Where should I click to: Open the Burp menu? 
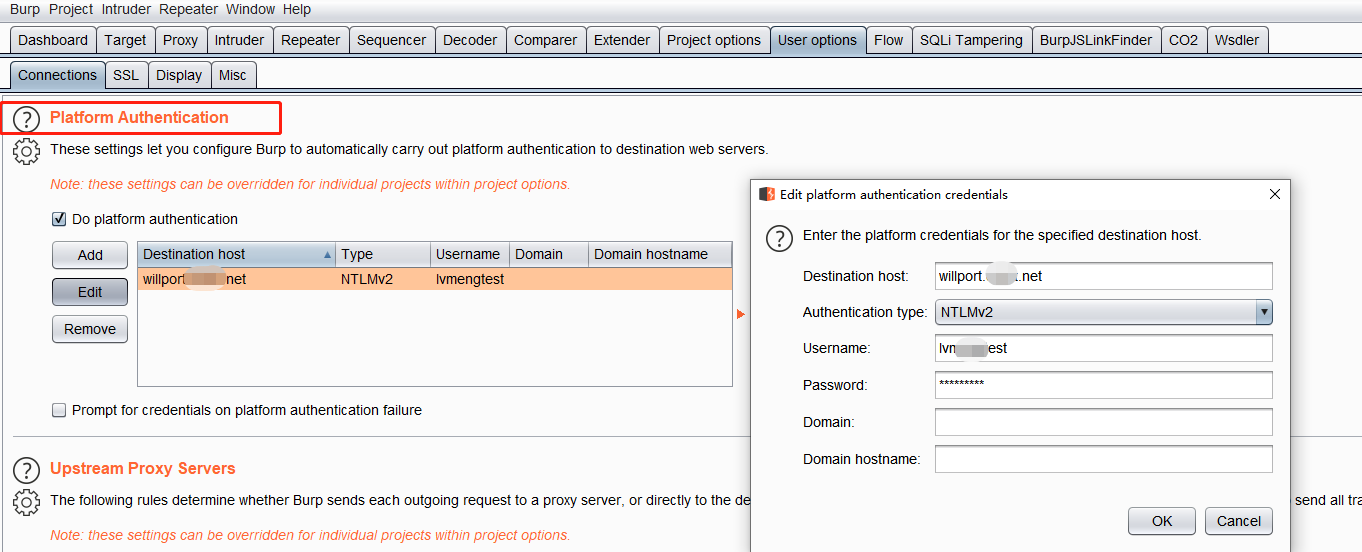[x=26, y=9]
